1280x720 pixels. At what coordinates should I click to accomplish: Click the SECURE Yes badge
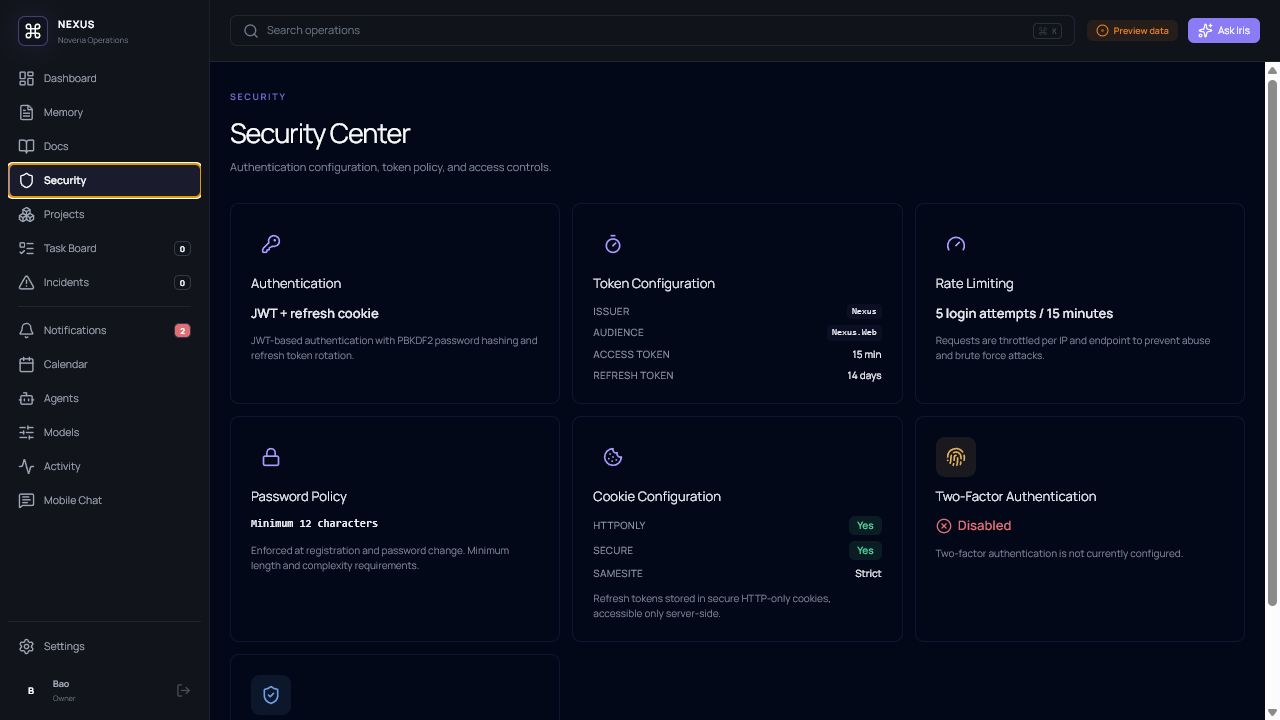865,551
